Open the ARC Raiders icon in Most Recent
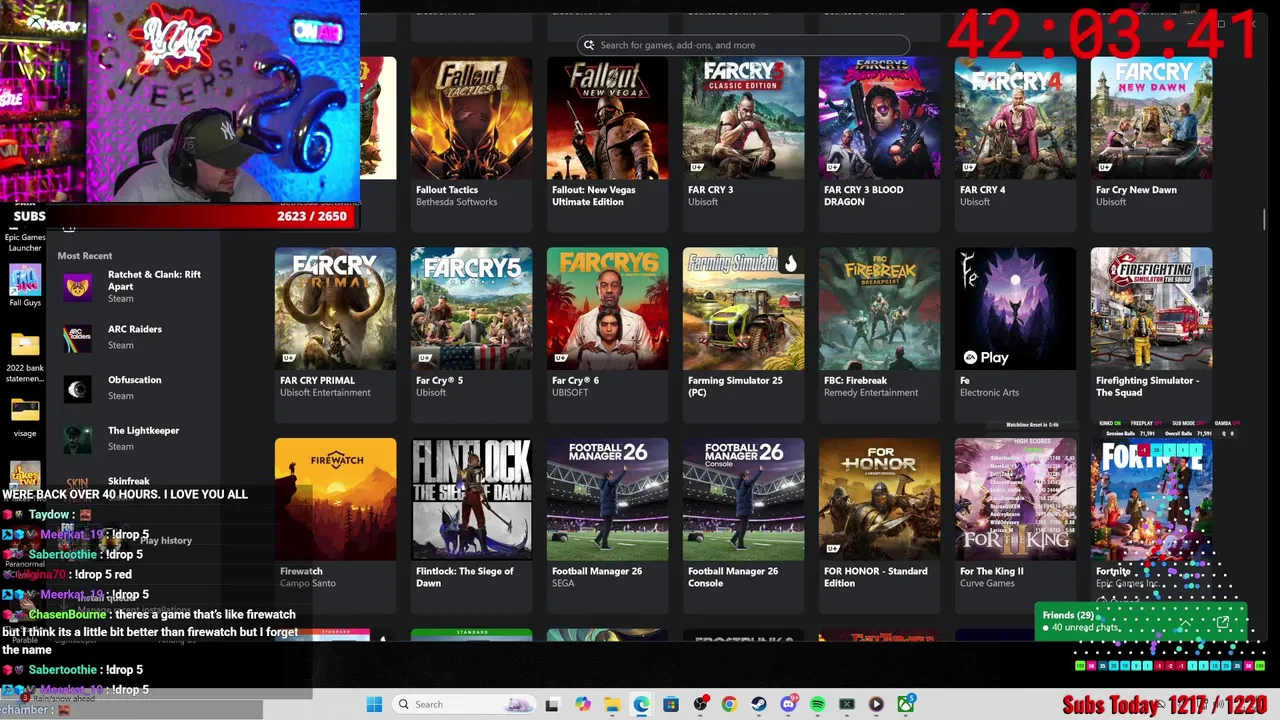The image size is (1280, 720). [78, 338]
